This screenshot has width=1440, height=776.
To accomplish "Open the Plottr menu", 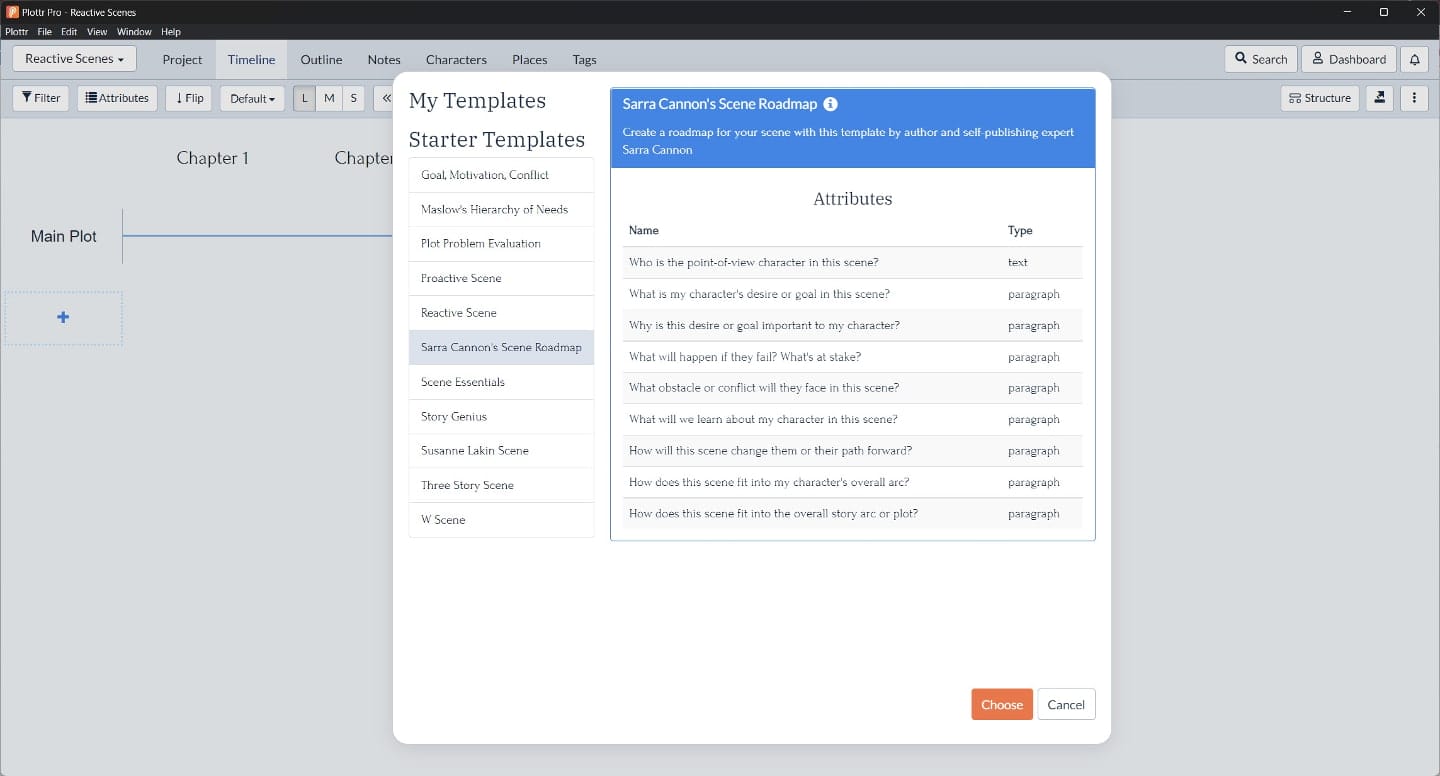I will [17, 32].
